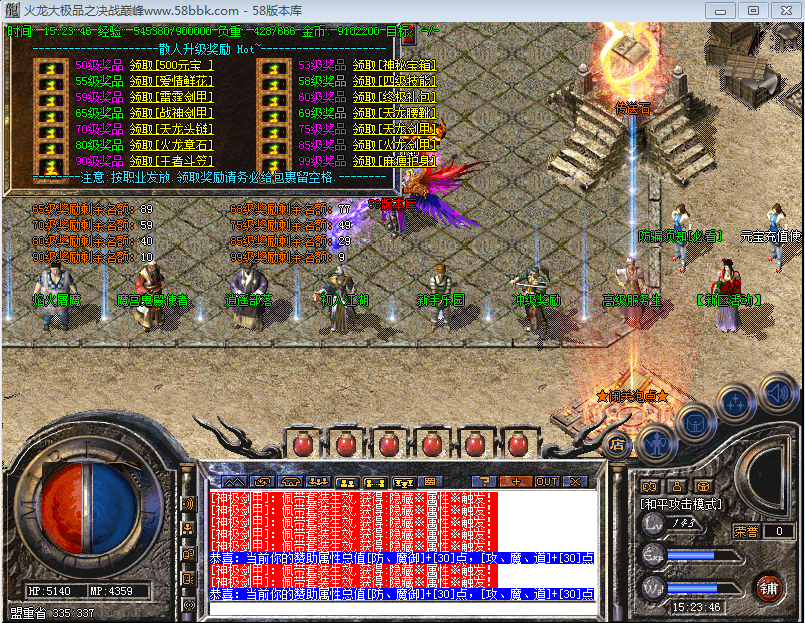Talk to the 【新区活动】 NPC
This screenshot has width=805, height=623.
729,298
